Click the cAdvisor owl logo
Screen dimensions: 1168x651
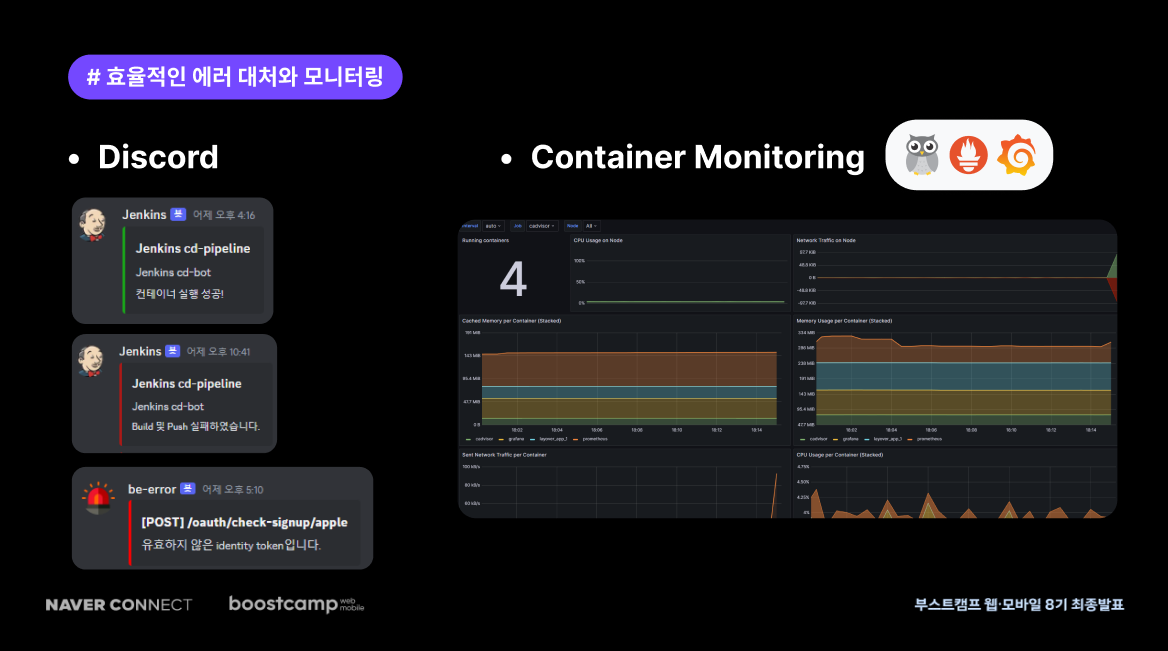click(921, 155)
